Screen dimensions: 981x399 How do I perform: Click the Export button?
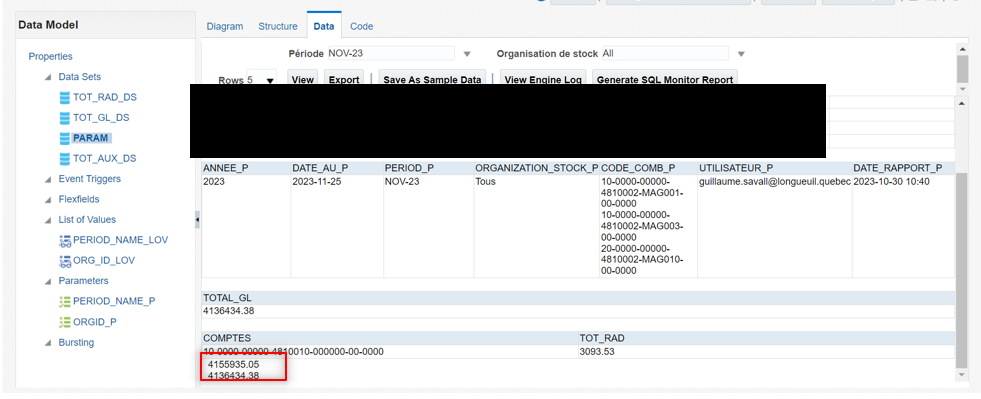tap(344, 79)
